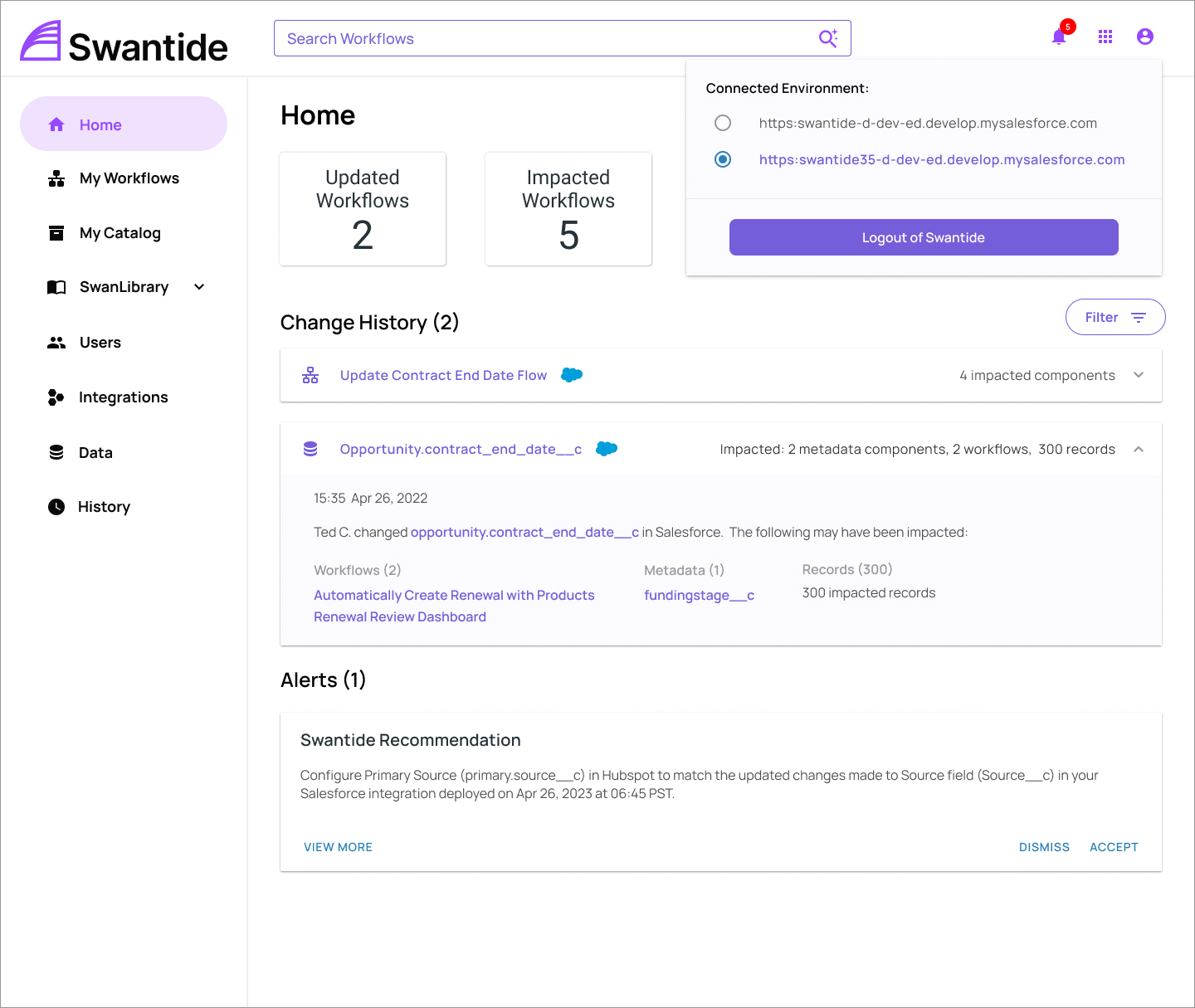Go to Home in the sidebar
Viewport: 1195px width, 1008px height.
[124, 124]
